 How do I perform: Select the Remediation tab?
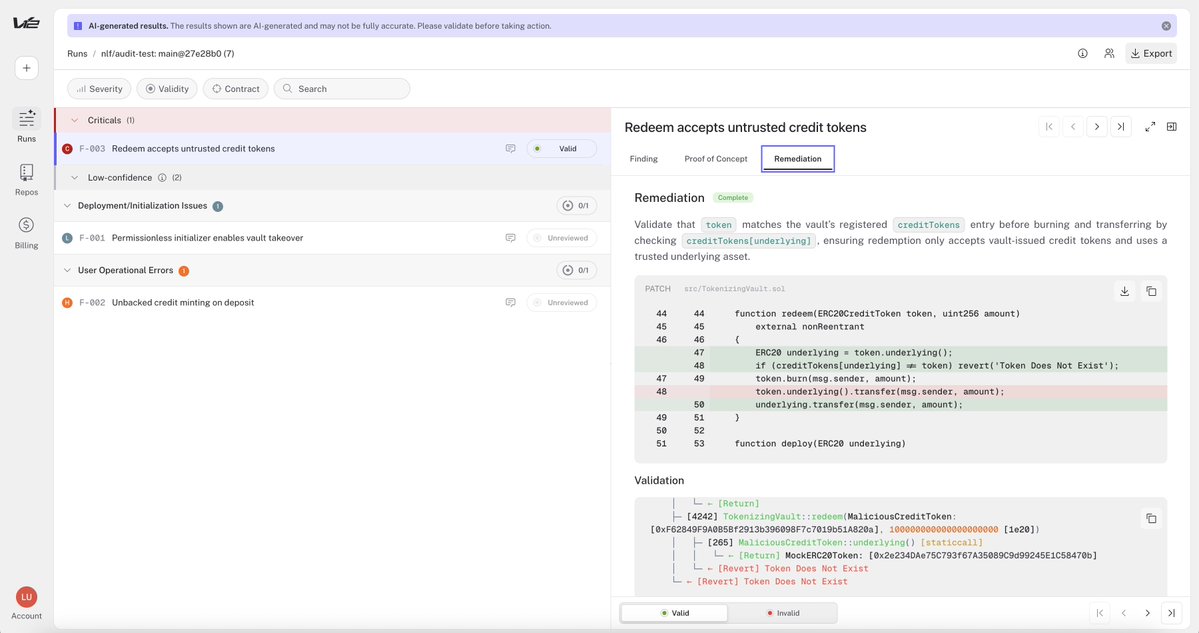point(798,159)
